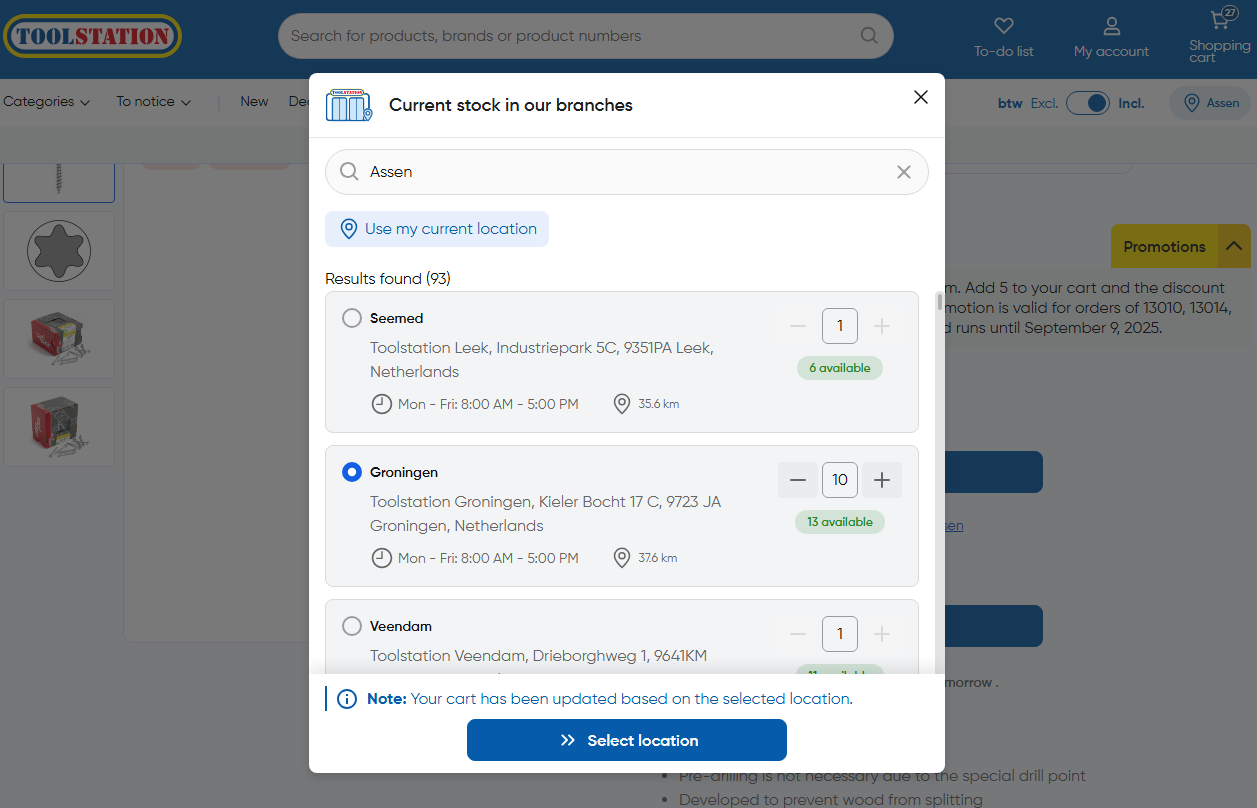
Task: Click Use my current location
Action: [x=437, y=229]
